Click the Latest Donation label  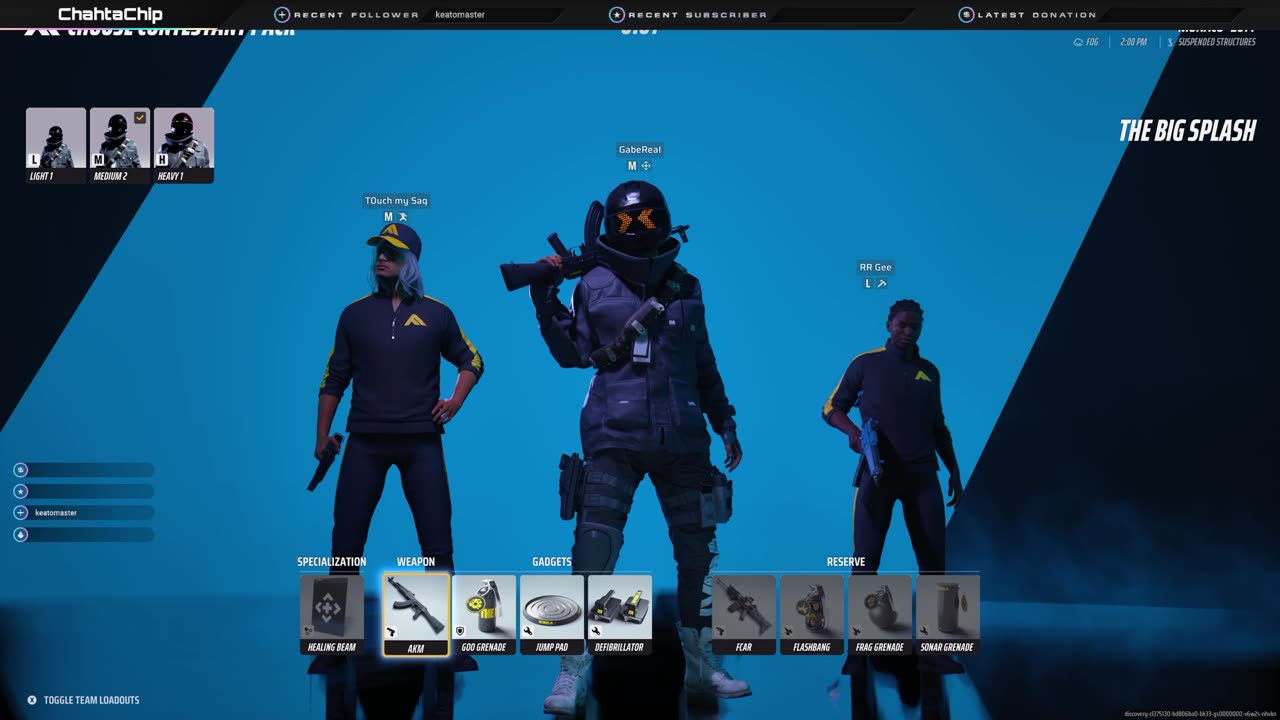coord(1036,15)
